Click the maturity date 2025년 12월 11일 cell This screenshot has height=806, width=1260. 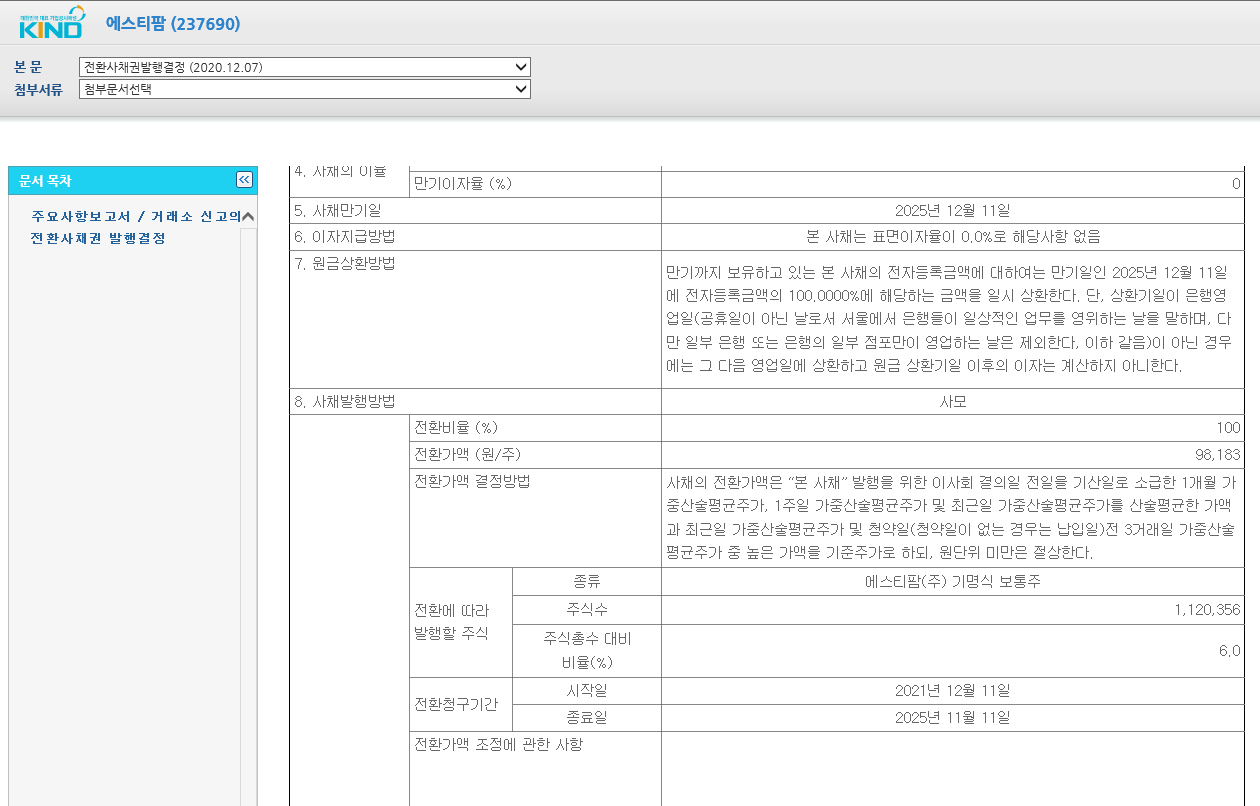pos(952,210)
